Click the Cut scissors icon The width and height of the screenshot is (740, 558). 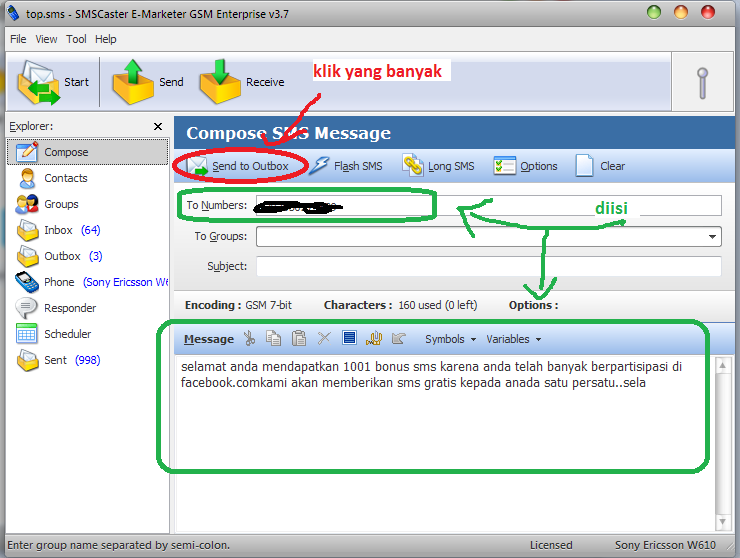point(249,338)
